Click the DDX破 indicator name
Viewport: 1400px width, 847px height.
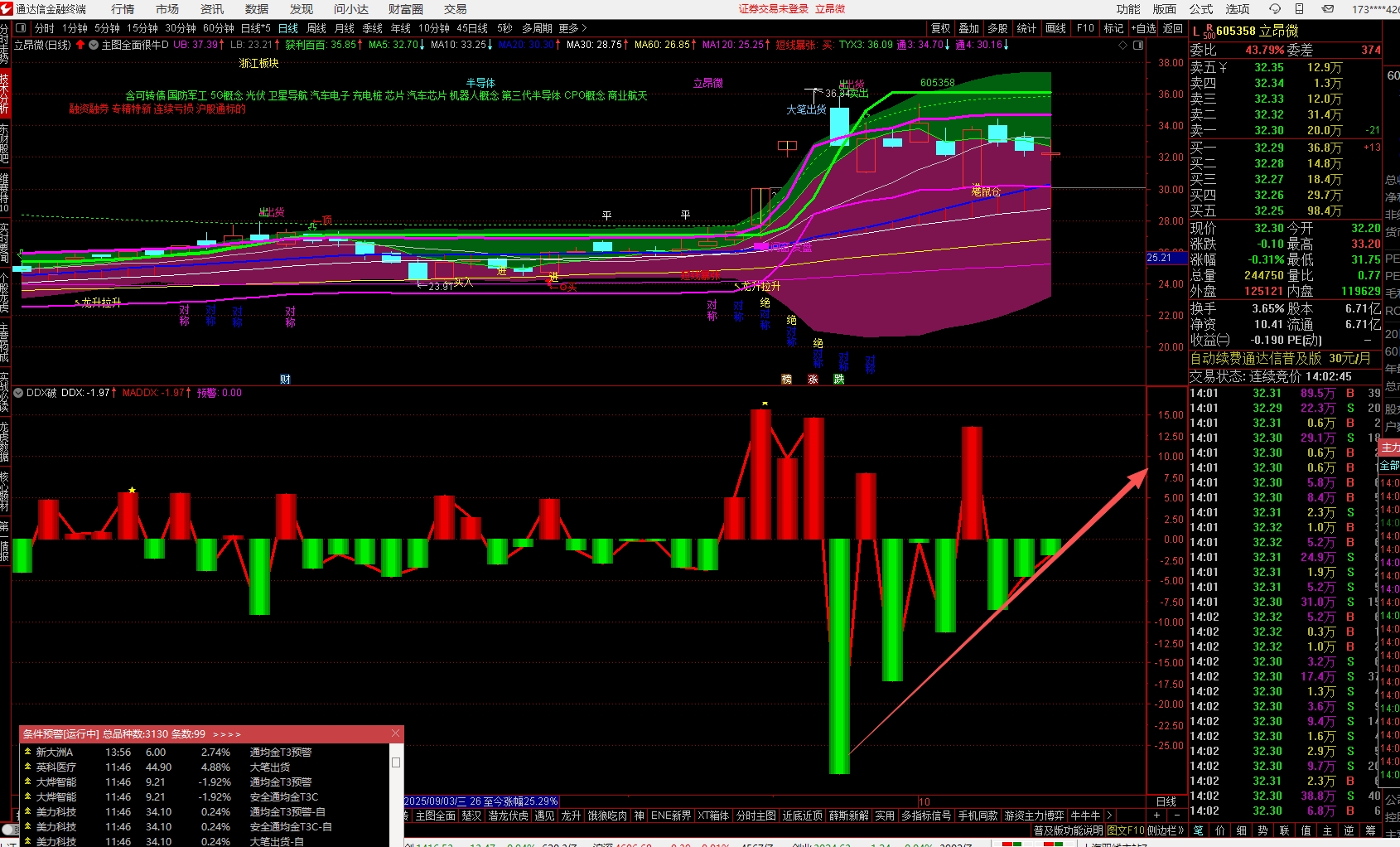[41, 393]
